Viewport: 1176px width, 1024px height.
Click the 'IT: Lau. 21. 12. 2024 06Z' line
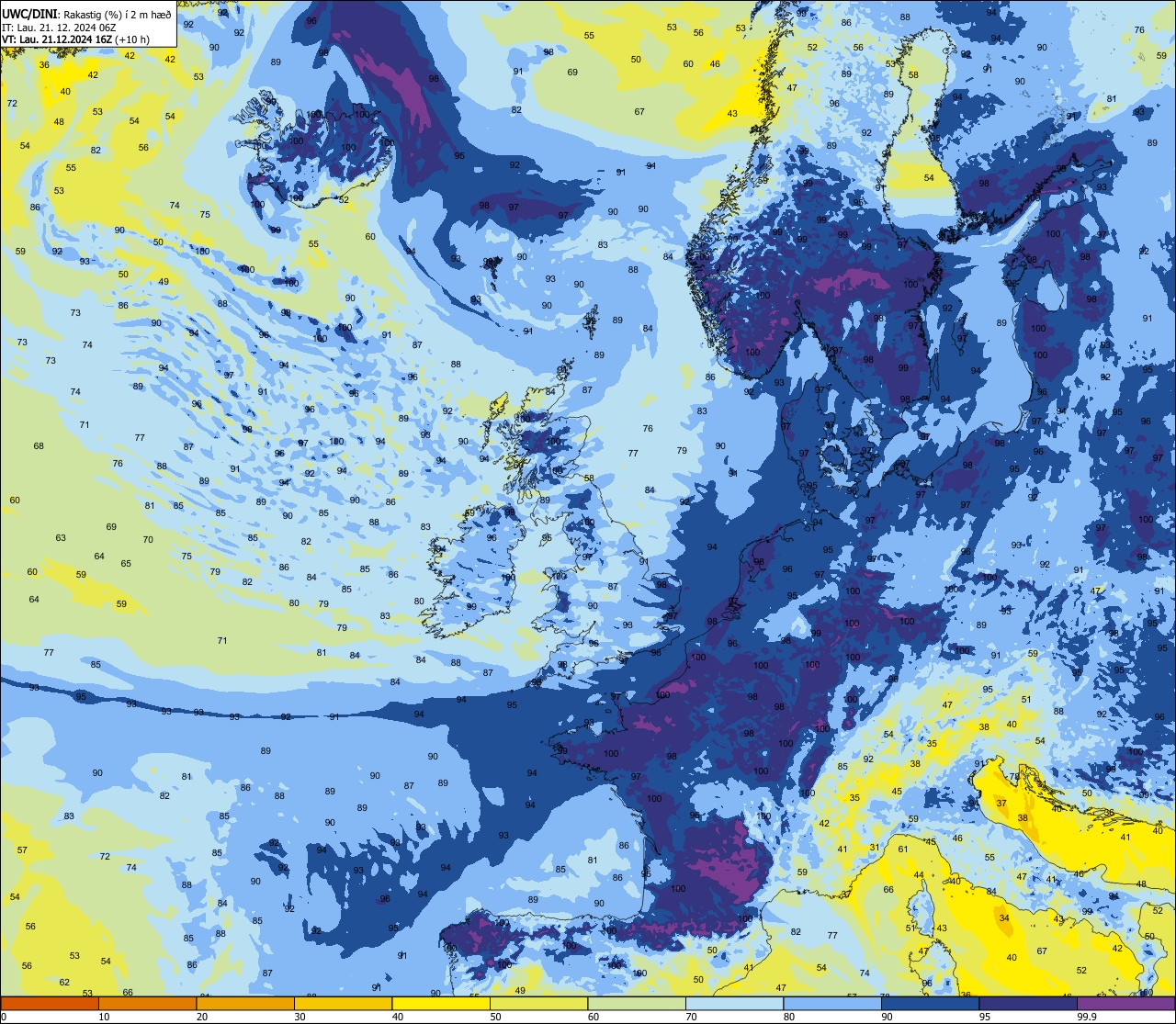point(60,28)
